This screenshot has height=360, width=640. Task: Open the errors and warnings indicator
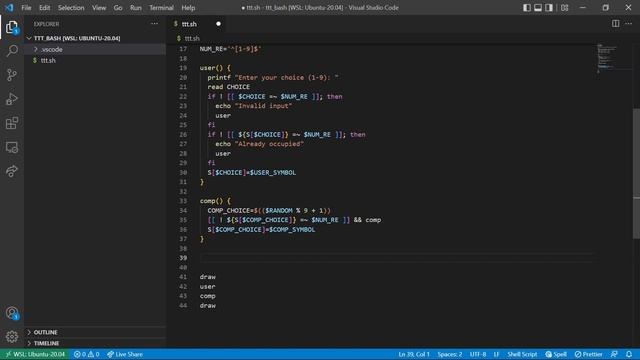(x=86, y=354)
